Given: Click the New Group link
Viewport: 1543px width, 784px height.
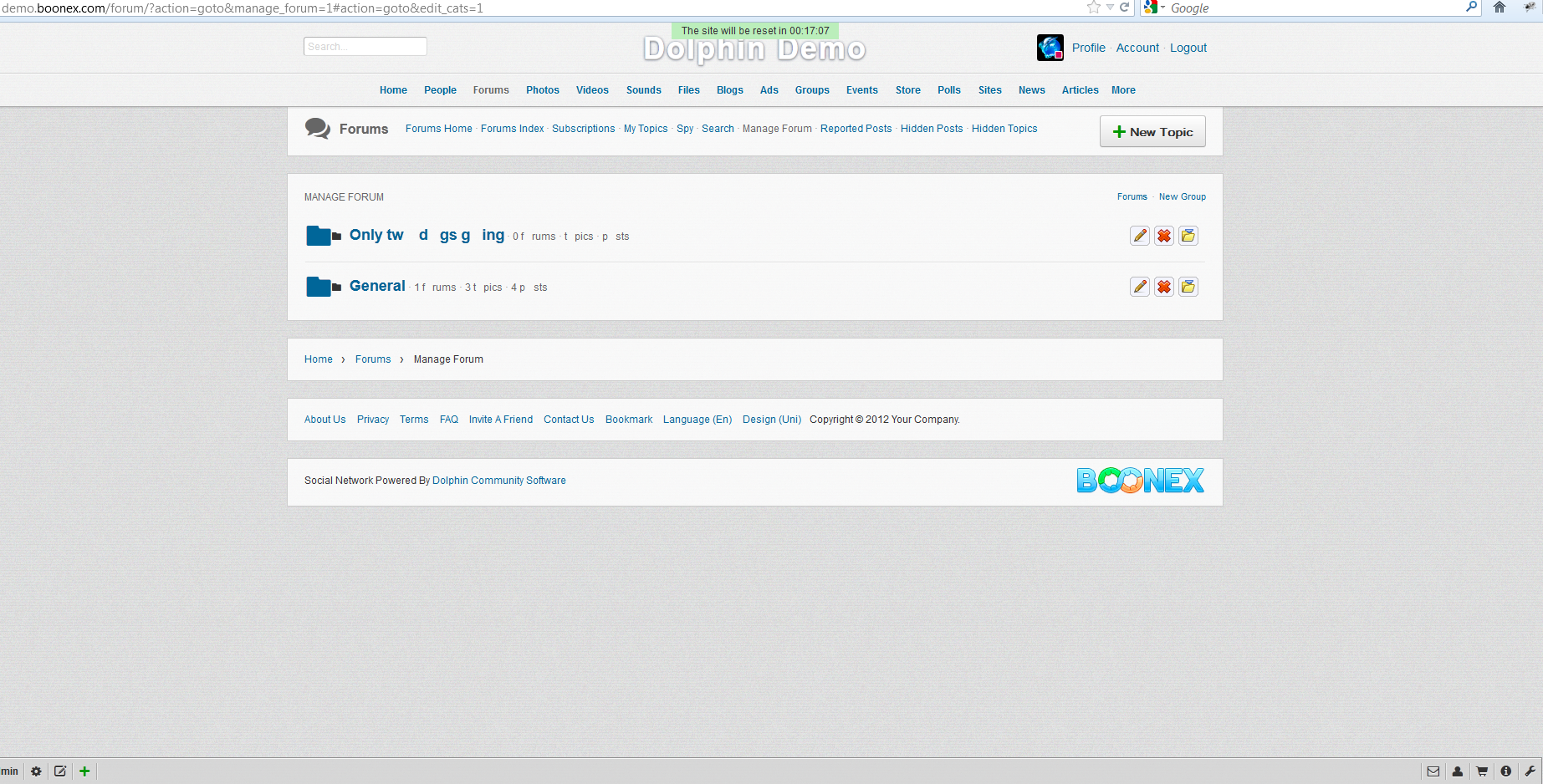Looking at the screenshot, I should click(1183, 197).
